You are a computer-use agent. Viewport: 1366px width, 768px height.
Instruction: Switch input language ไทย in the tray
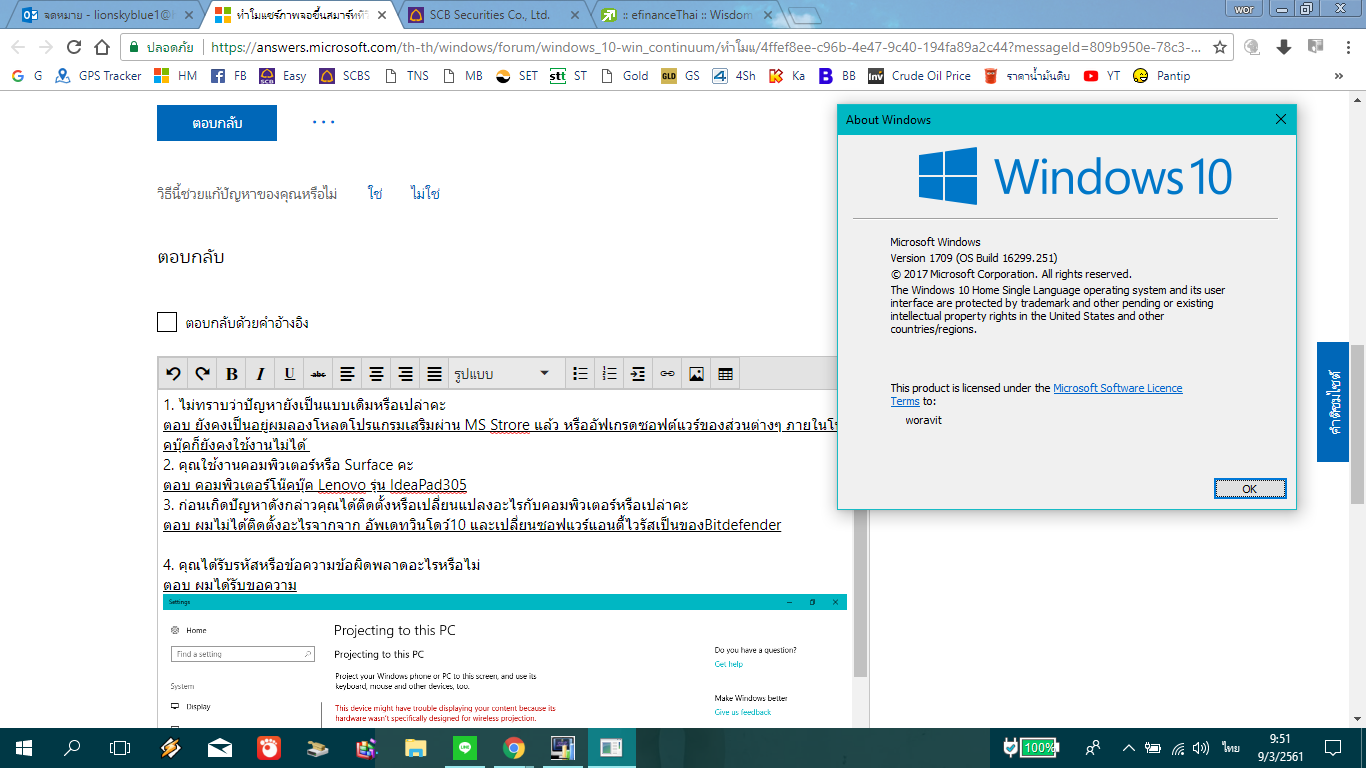click(x=1230, y=747)
